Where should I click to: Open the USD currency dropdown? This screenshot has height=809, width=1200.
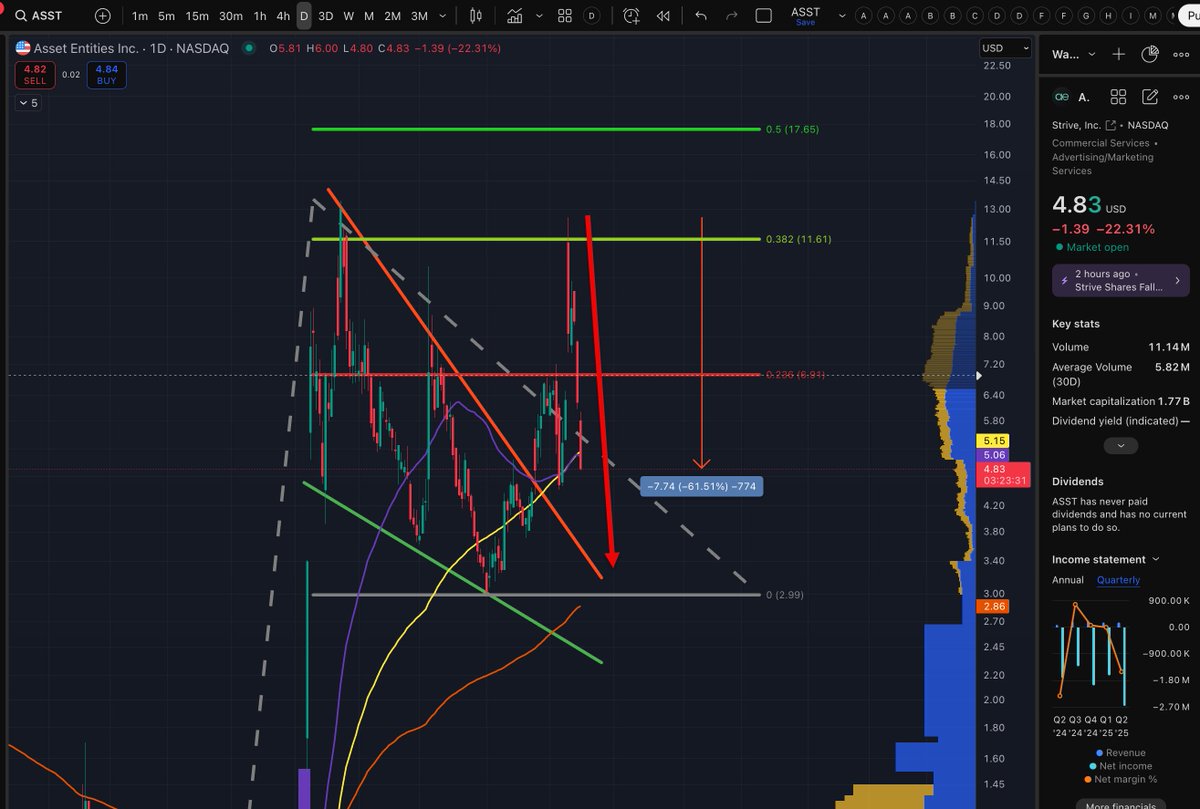1005,48
